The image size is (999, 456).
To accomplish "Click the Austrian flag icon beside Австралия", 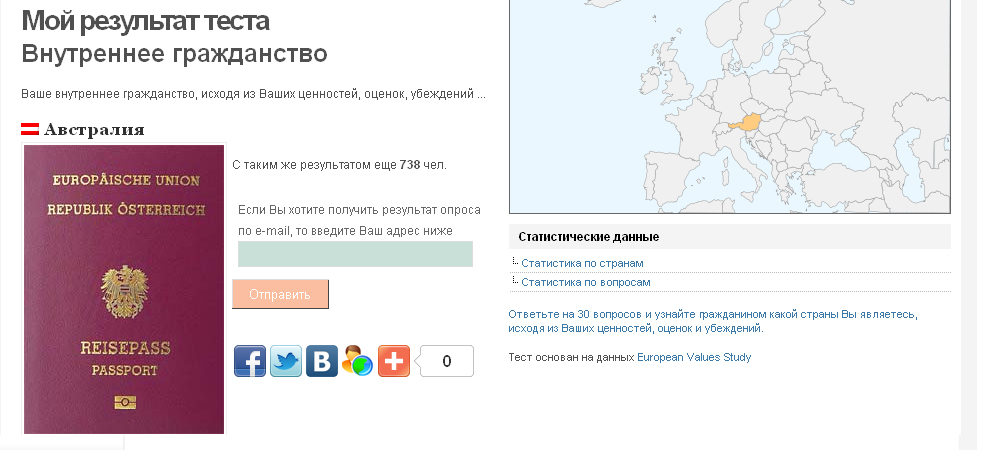I will (x=30, y=129).
